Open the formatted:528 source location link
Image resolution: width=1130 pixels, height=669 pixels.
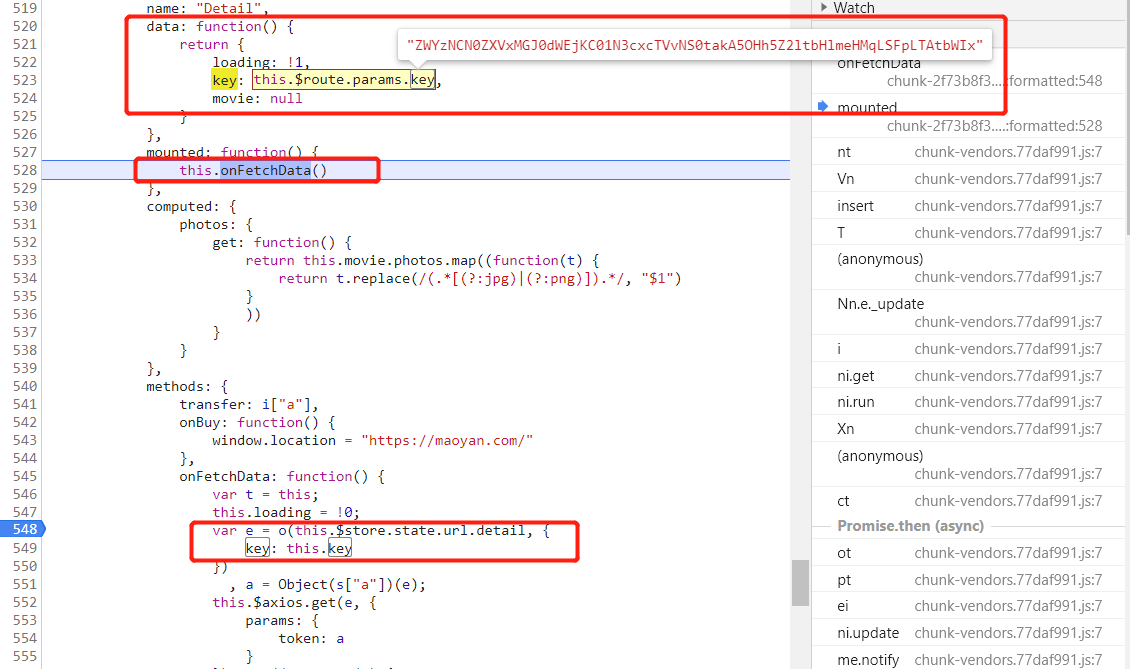tap(994, 125)
